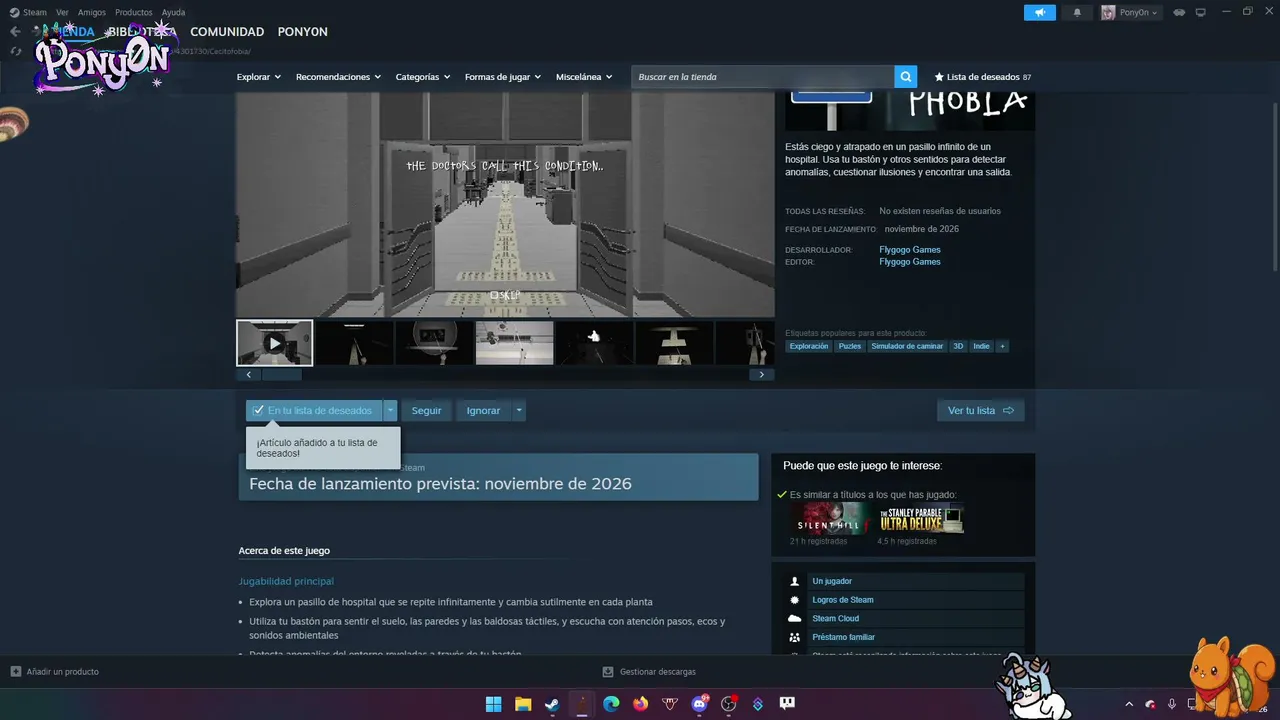
Task: Show hidden system tray icons
Action: [x=1129, y=704]
